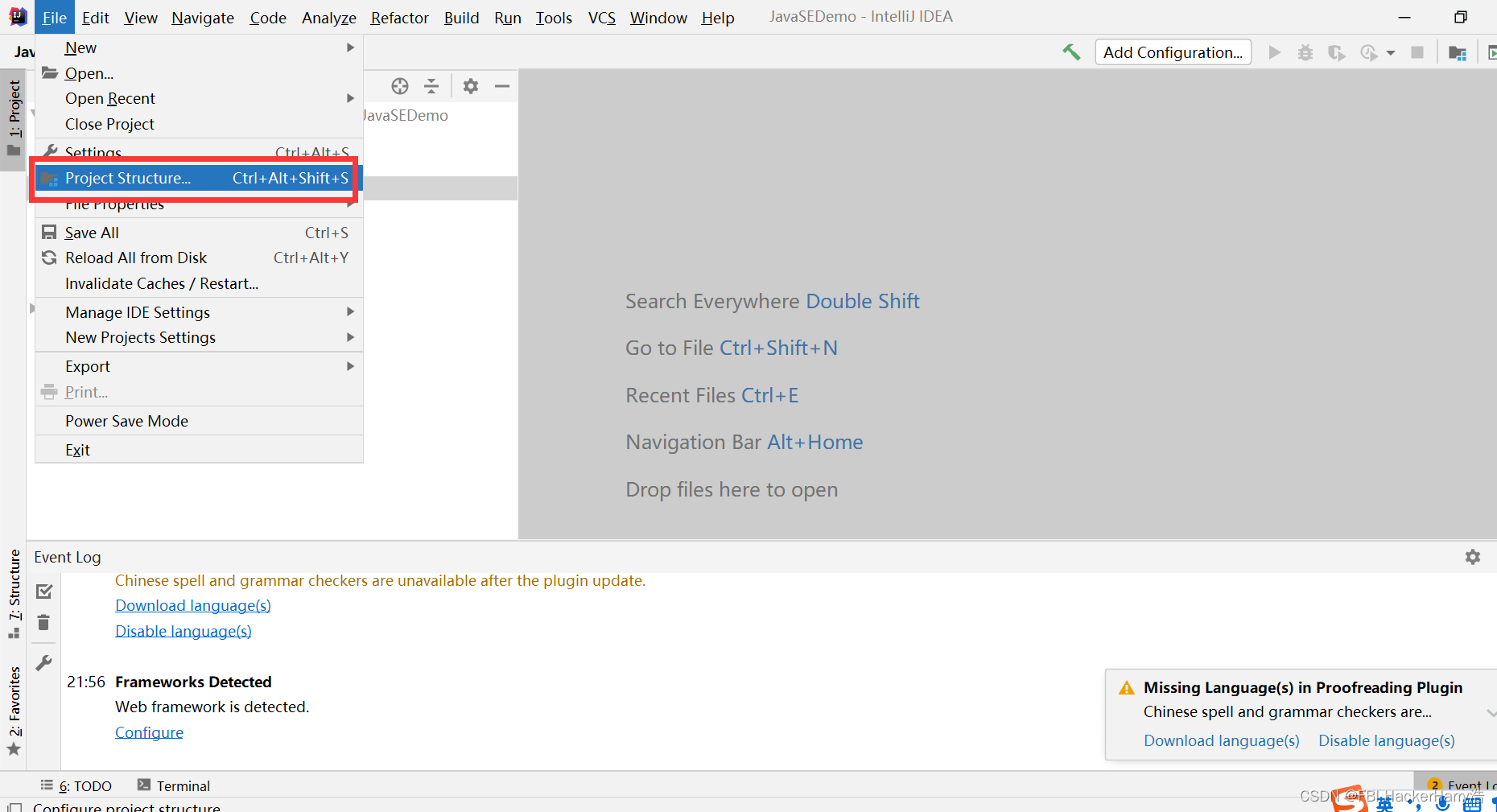Click the locate/select opened file target icon
The width and height of the screenshot is (1497, 812).
tap(400, 86)
